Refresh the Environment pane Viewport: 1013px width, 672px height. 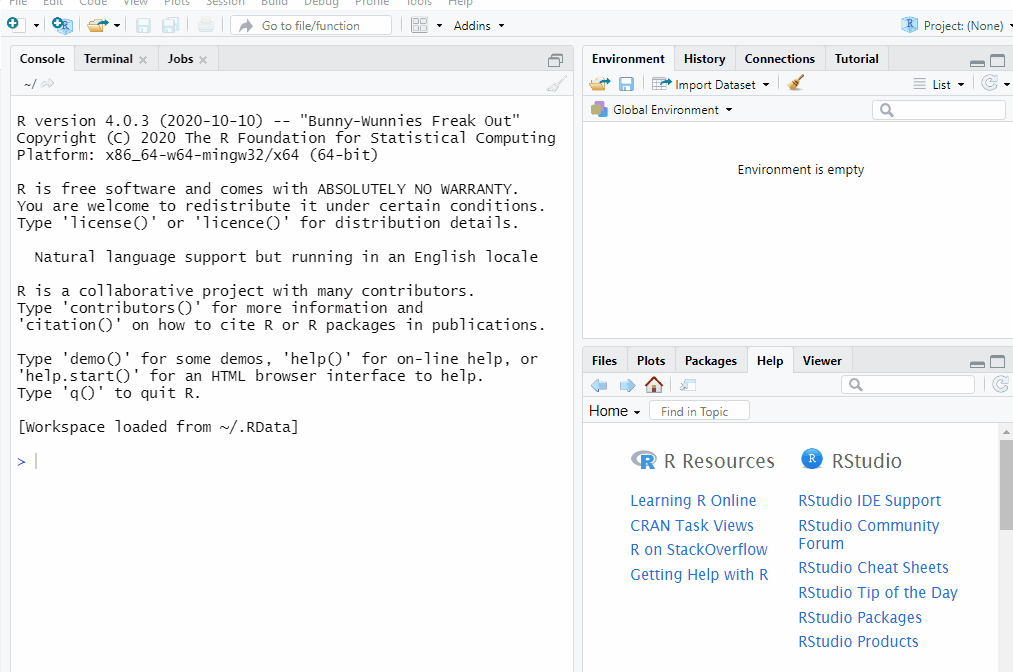(989, 83)
